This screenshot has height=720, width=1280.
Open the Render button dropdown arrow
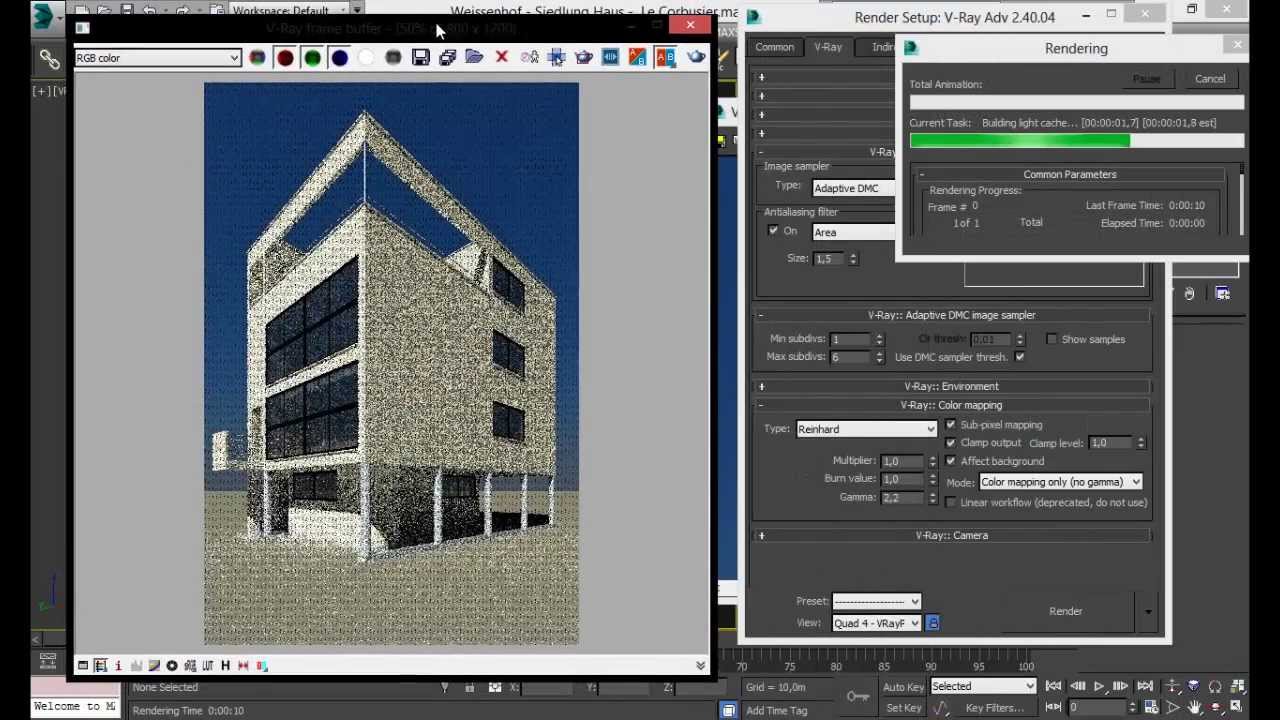[x=1148, y=611]
